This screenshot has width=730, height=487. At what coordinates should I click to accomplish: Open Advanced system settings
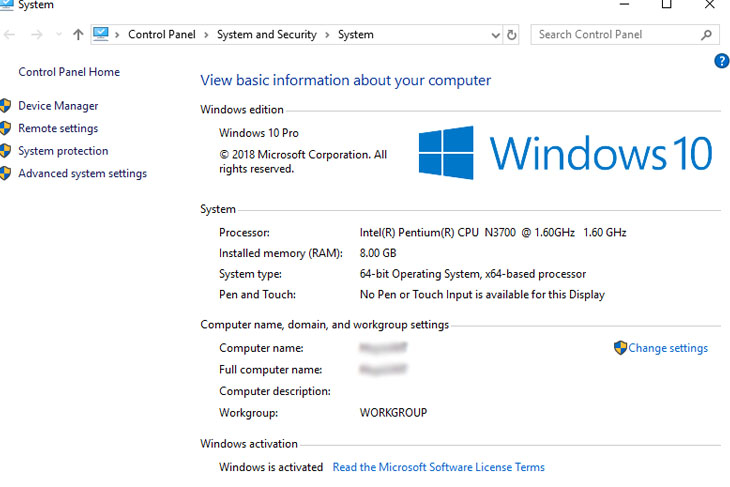(82, 174)
